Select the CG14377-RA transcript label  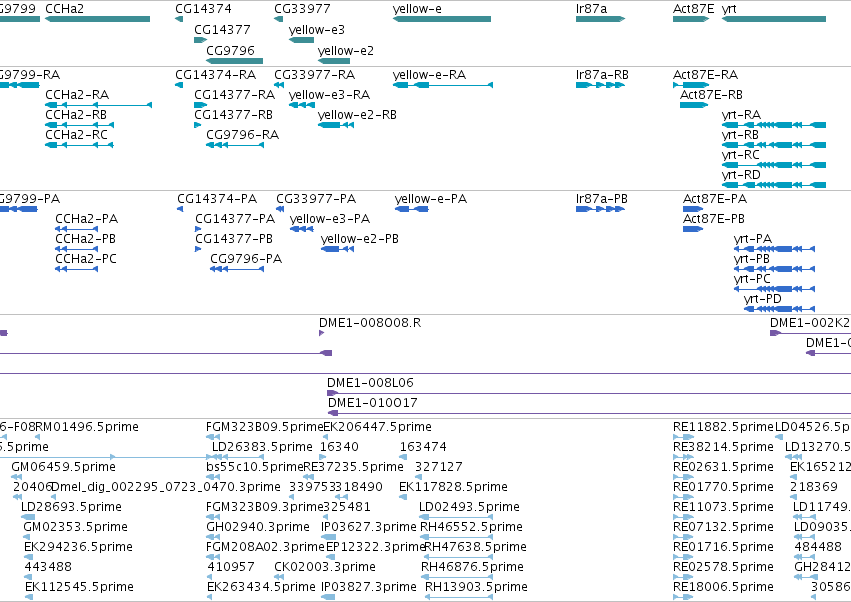[234, 94]
